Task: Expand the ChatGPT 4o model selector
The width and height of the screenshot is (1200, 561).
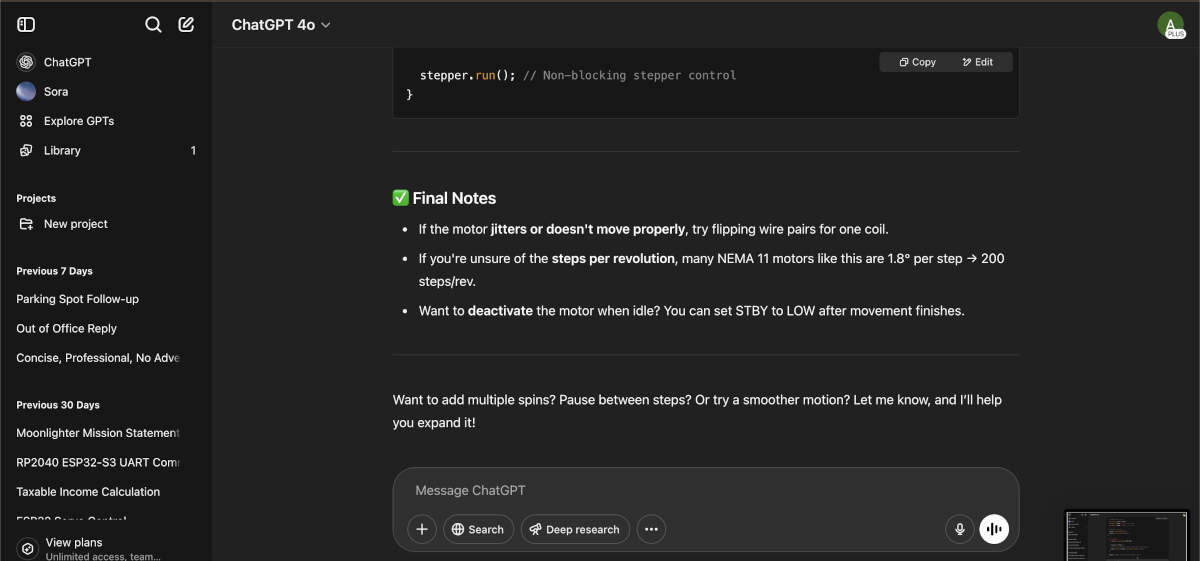Action: pos(281,24)
